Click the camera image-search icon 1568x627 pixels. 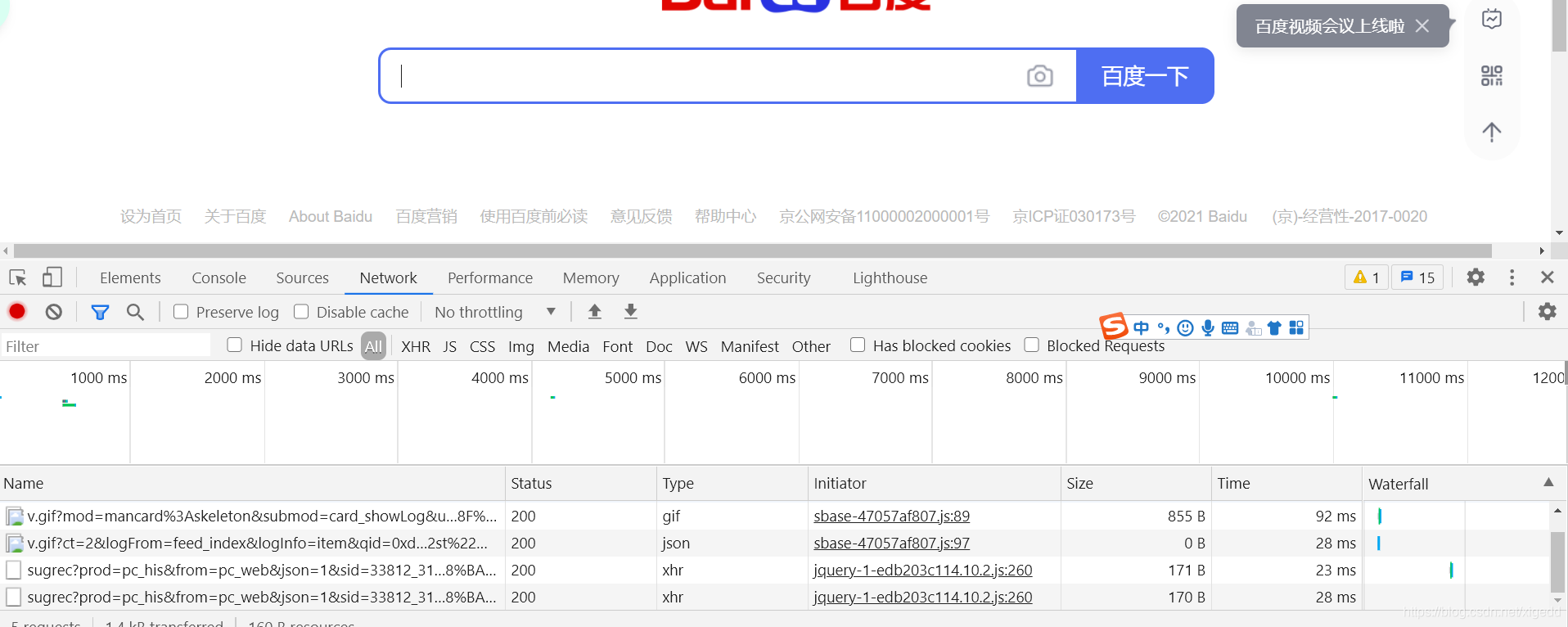tap(1039, 76)
